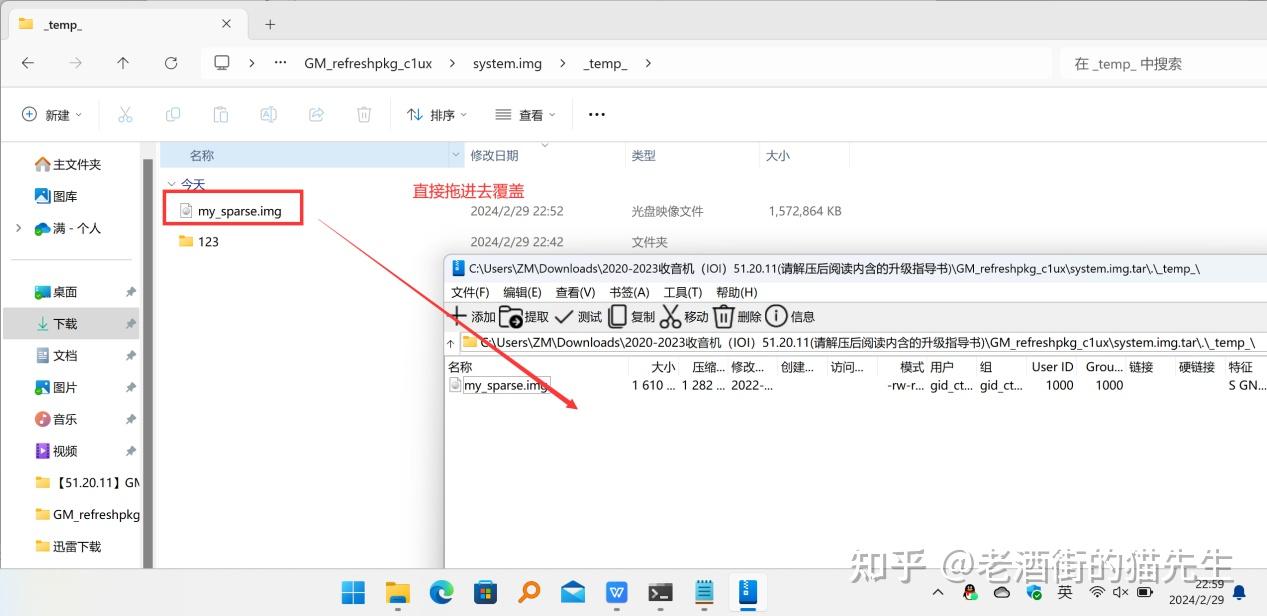Open the 查看 view options dropdown

524,114
